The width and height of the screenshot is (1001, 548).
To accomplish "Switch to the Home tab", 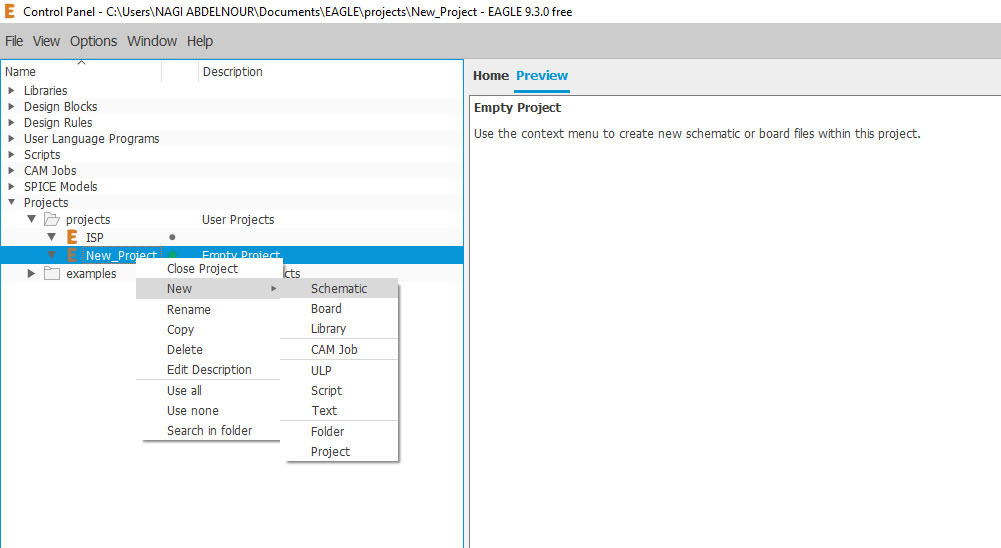I will click(x=490, y=75).
